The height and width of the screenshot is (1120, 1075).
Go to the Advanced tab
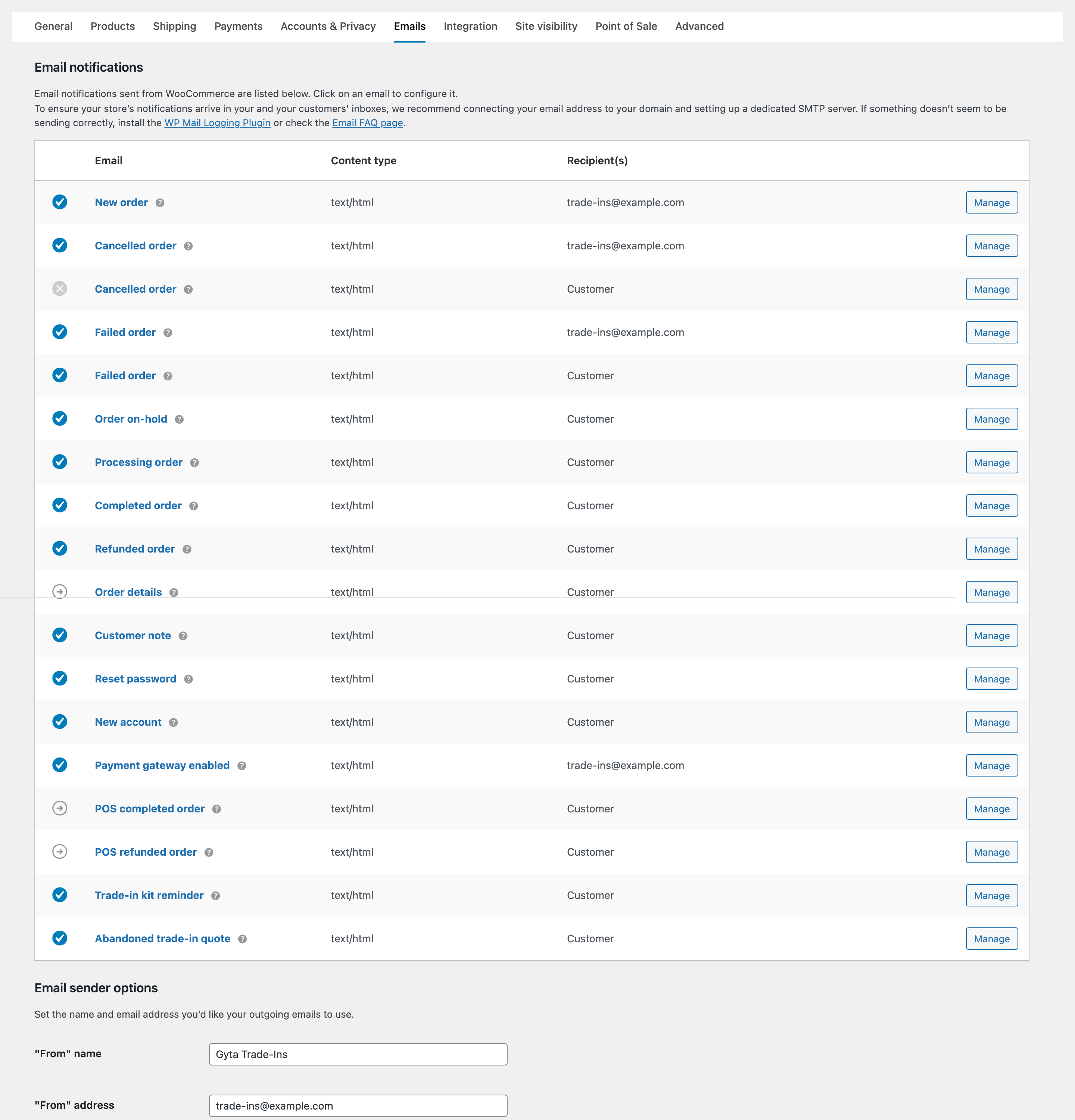tap(699, 26)
